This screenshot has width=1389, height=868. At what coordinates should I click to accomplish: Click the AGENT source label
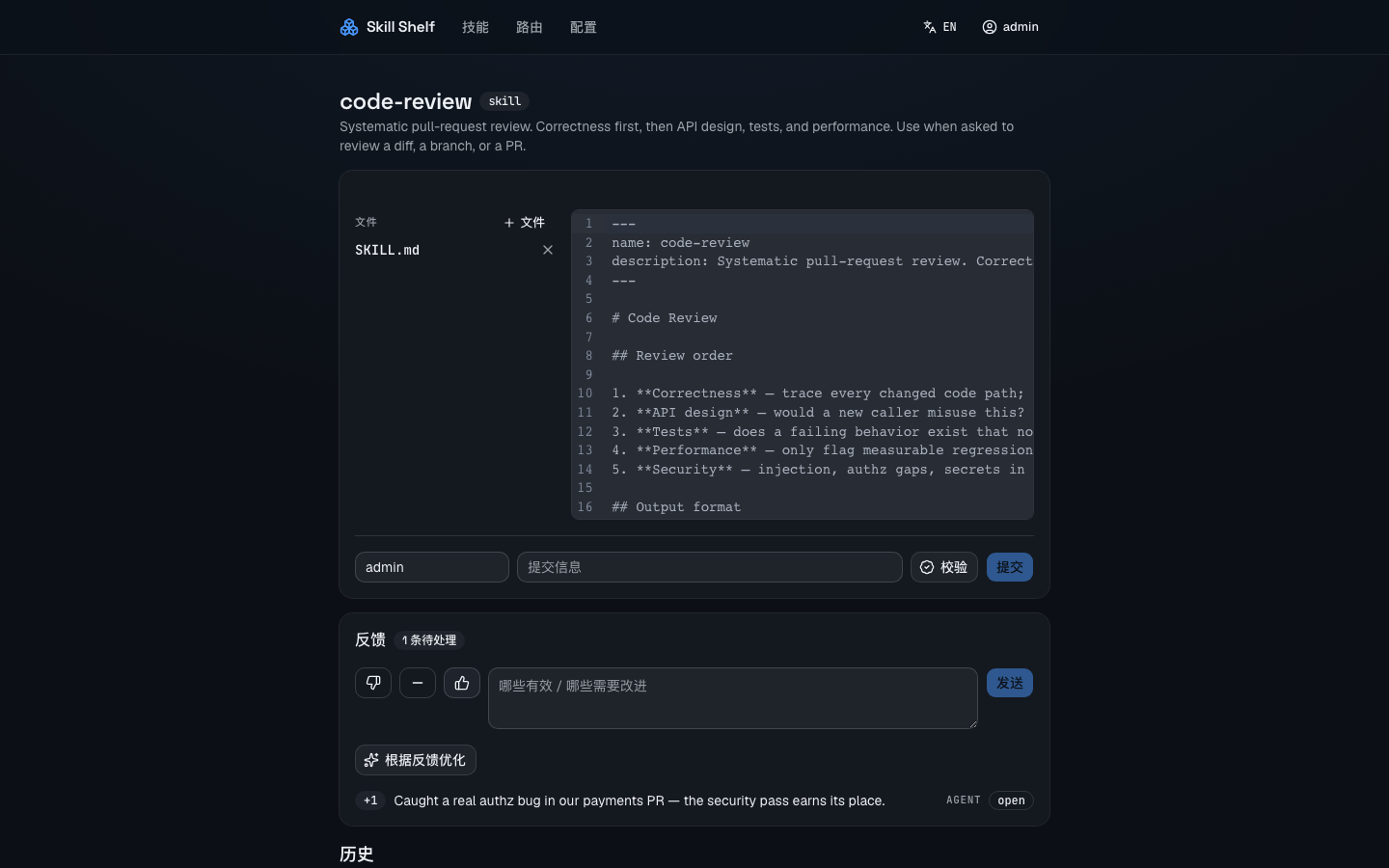pyautogui.click(x=964, y=800)
